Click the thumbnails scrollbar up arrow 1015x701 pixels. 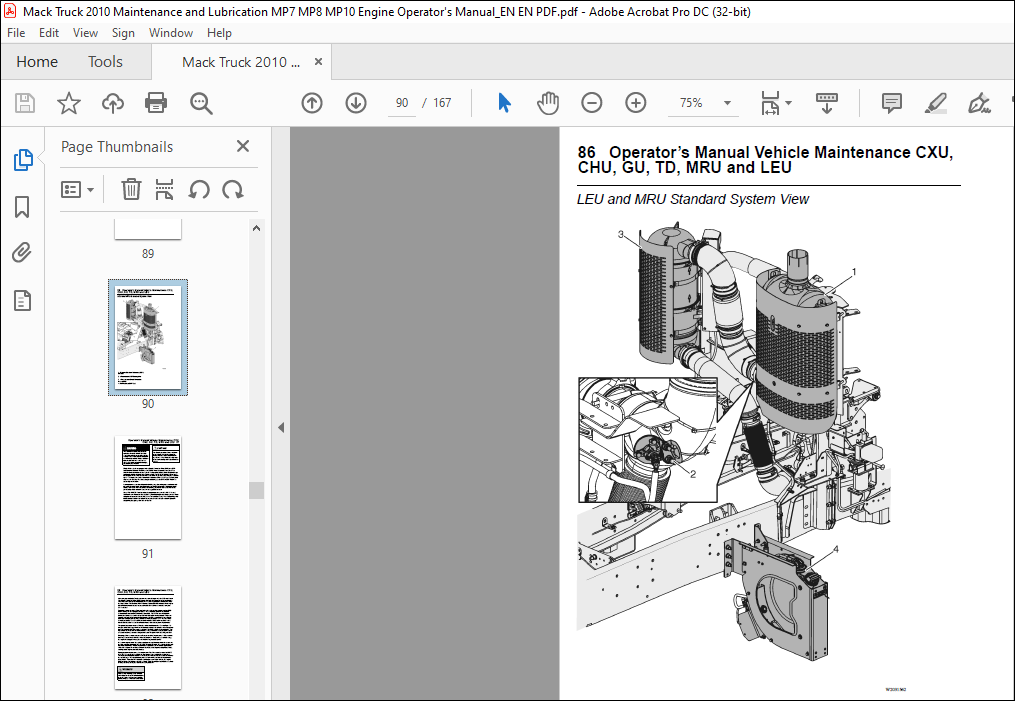[256, 228]
